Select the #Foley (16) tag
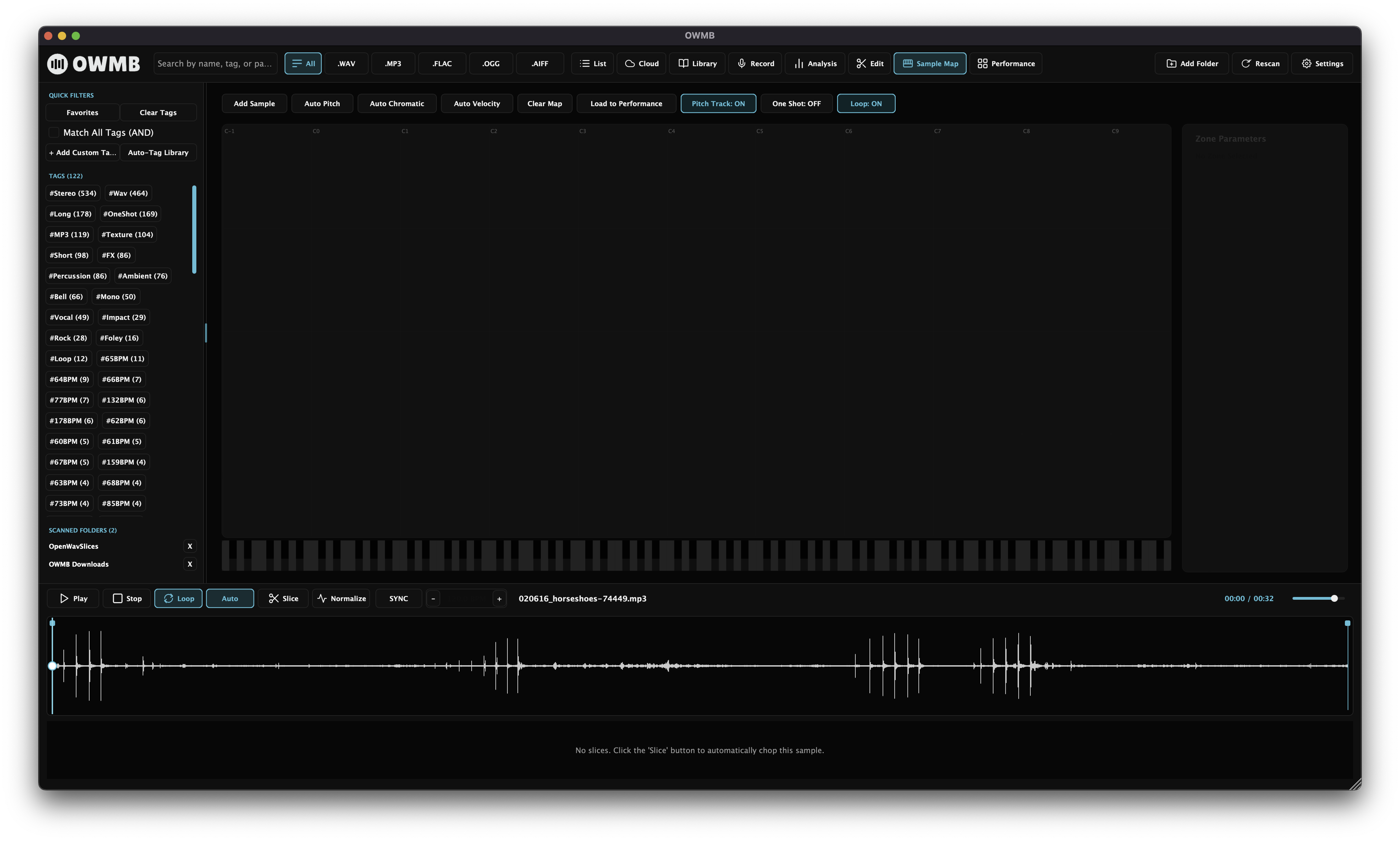The width and height of the screenshot is (1400, 841). click(x=119, y=338)
